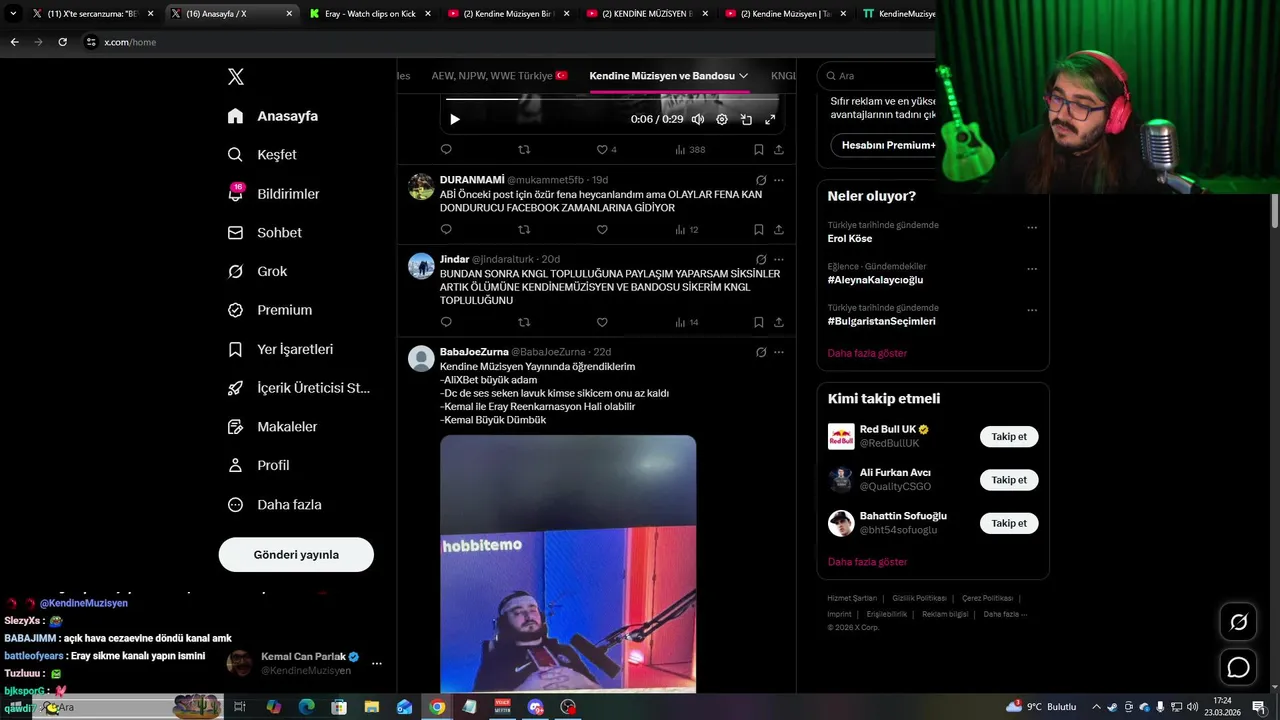Switch to the AEW, NJPW, WWE Türkiye tab
Viewport: 1280px width, 720px height.
pyautogui.click(x=499, y=76)
